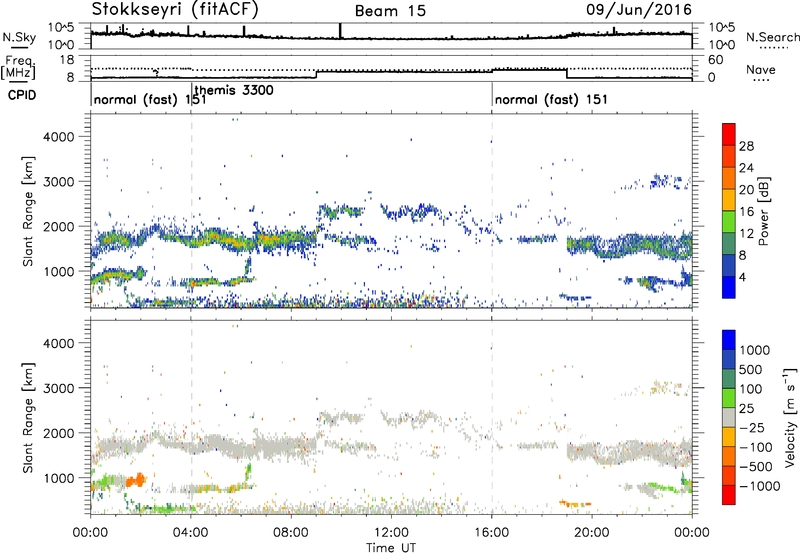Click the '-25' value on Velocity color bar

coord(751,427)
